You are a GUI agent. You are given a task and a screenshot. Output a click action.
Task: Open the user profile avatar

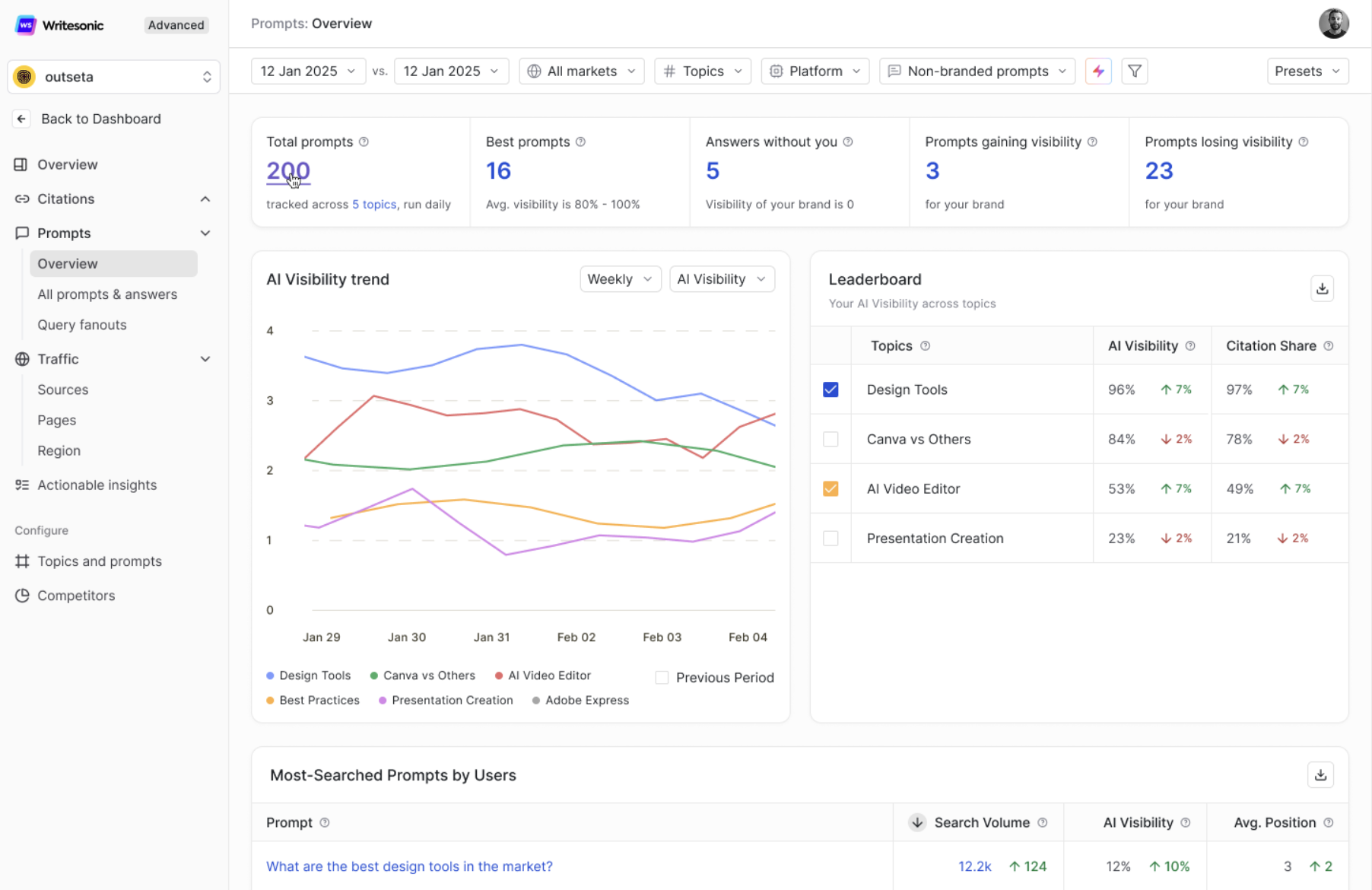click(x=1333, y=24)
